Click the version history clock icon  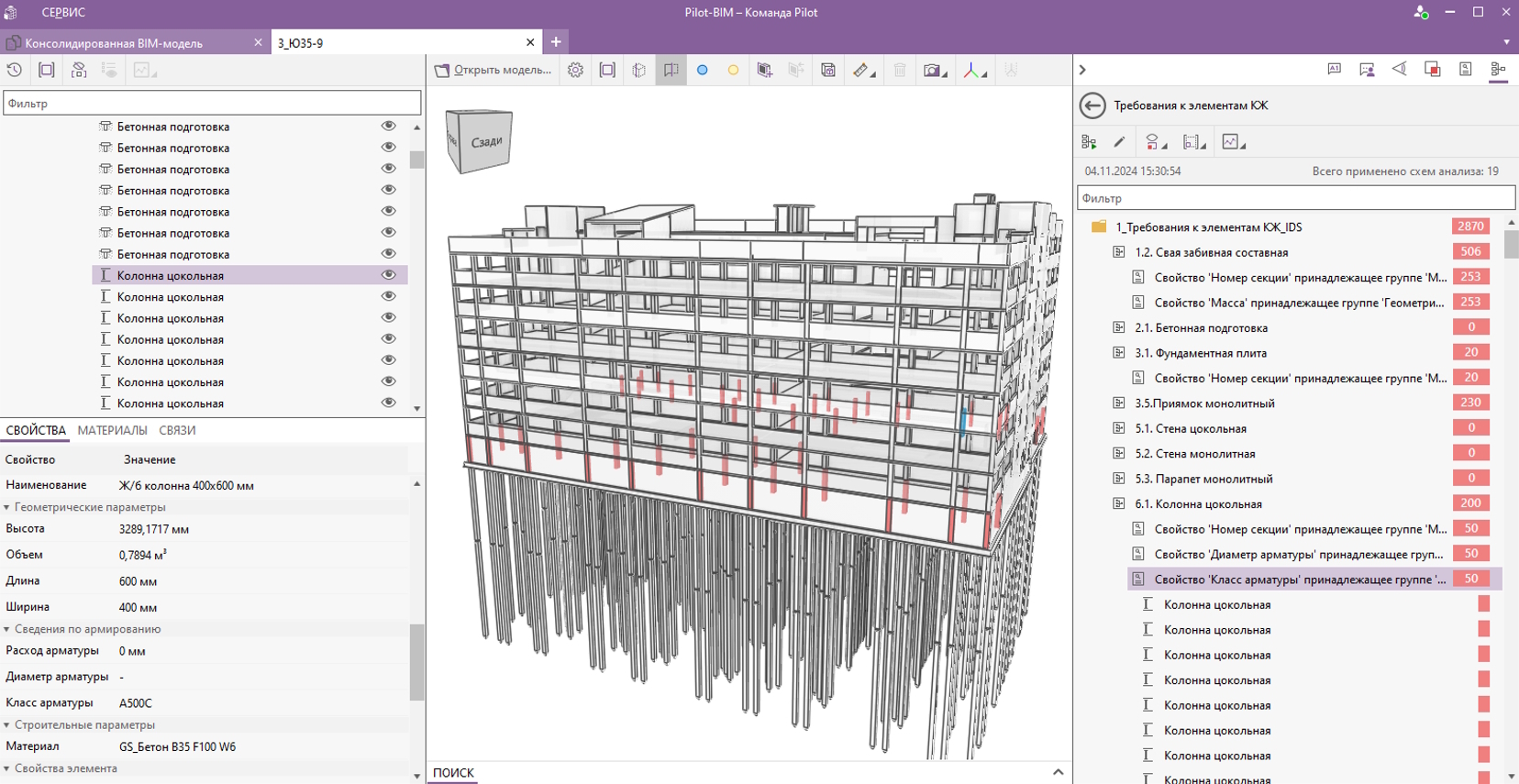click(x=15, y=70)
